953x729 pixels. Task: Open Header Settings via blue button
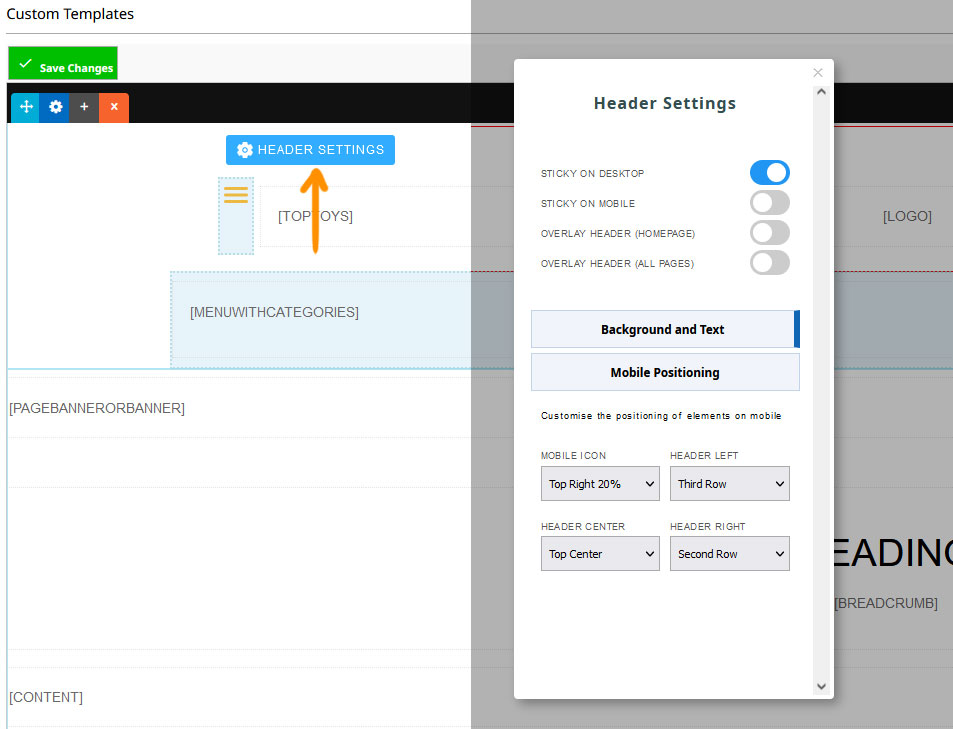tap(310, 150)
